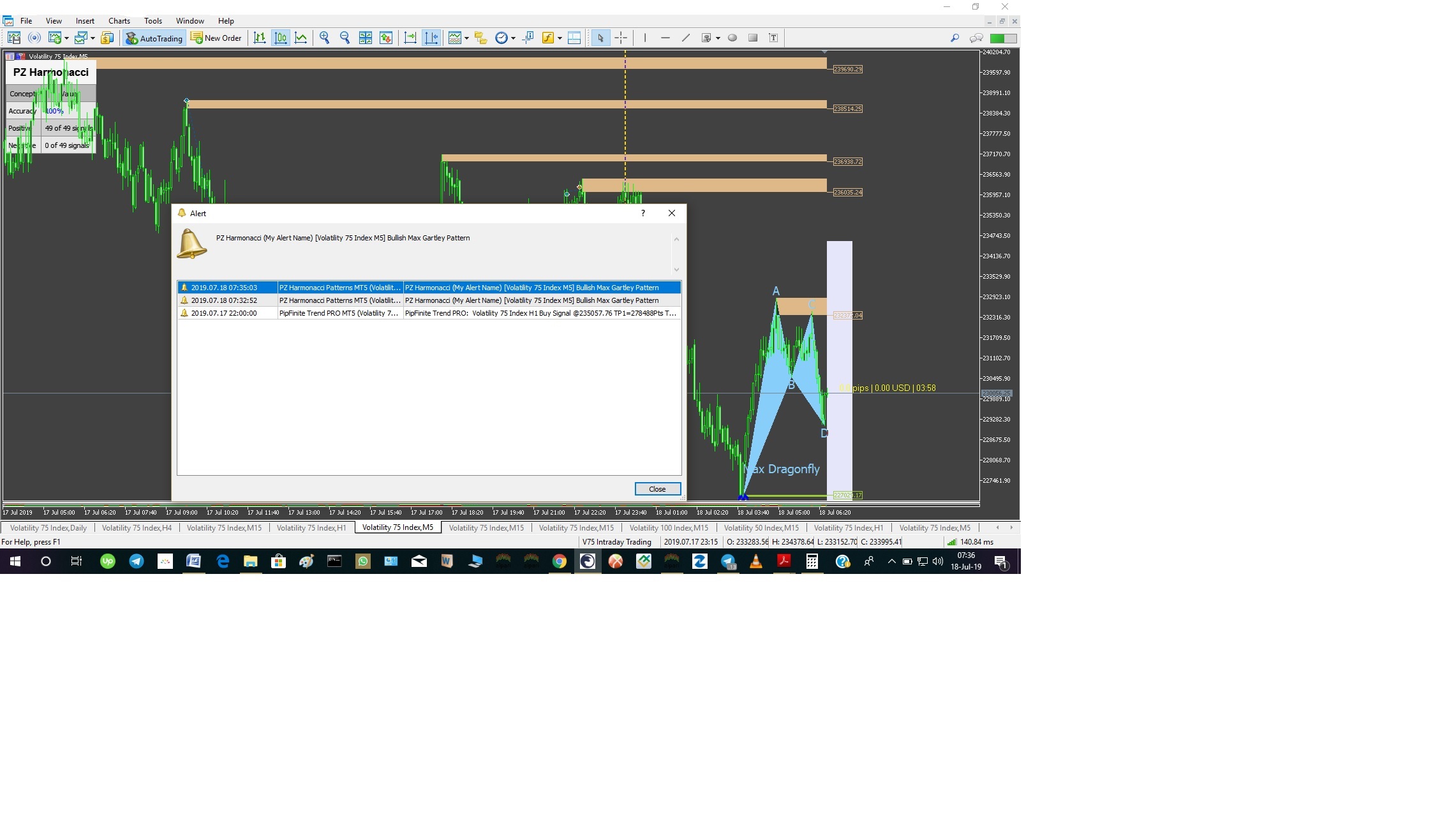Open the Charts menu
Image resolution: width=1456 pixels, height=815 pixels.
point(119,21)
